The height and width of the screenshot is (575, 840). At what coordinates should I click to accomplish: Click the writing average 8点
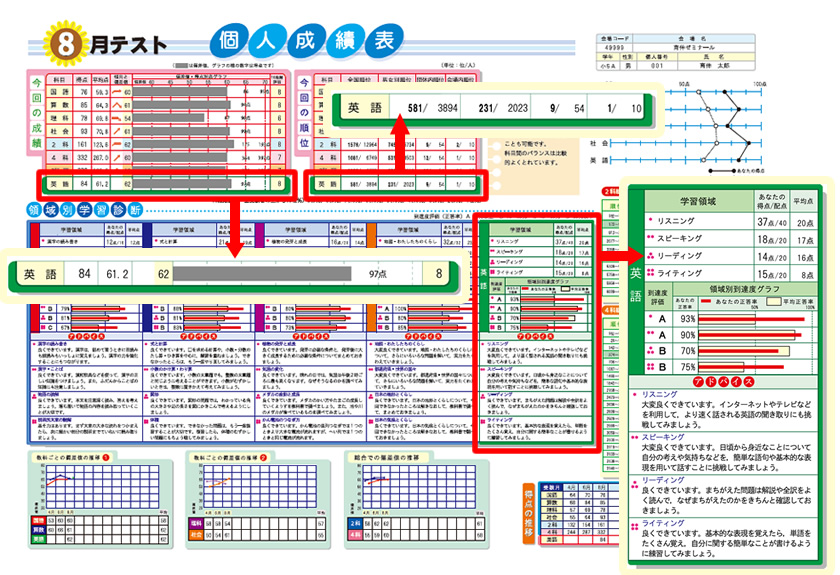807,275
